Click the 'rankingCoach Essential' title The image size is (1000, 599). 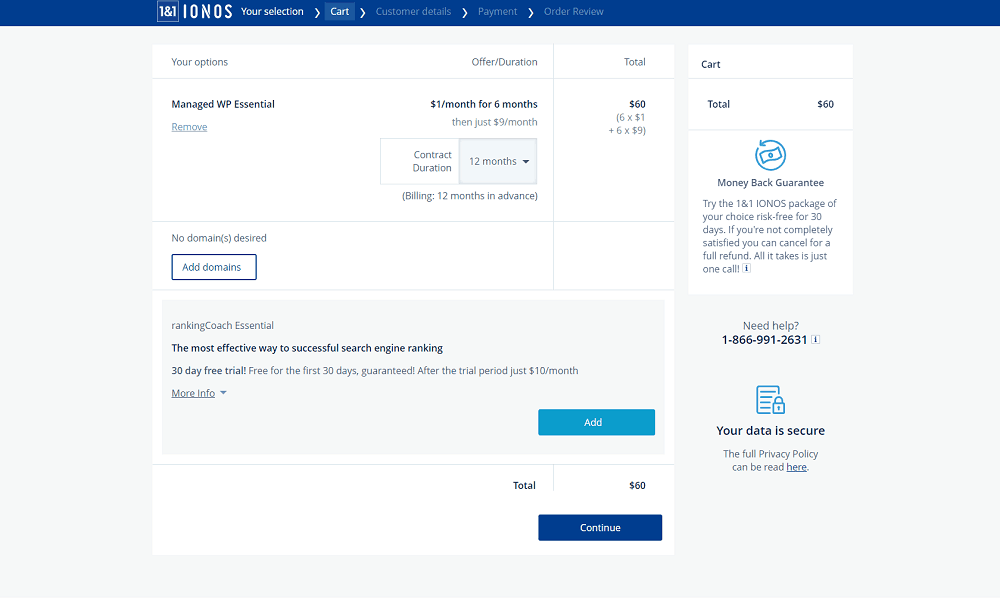point(223,325)
